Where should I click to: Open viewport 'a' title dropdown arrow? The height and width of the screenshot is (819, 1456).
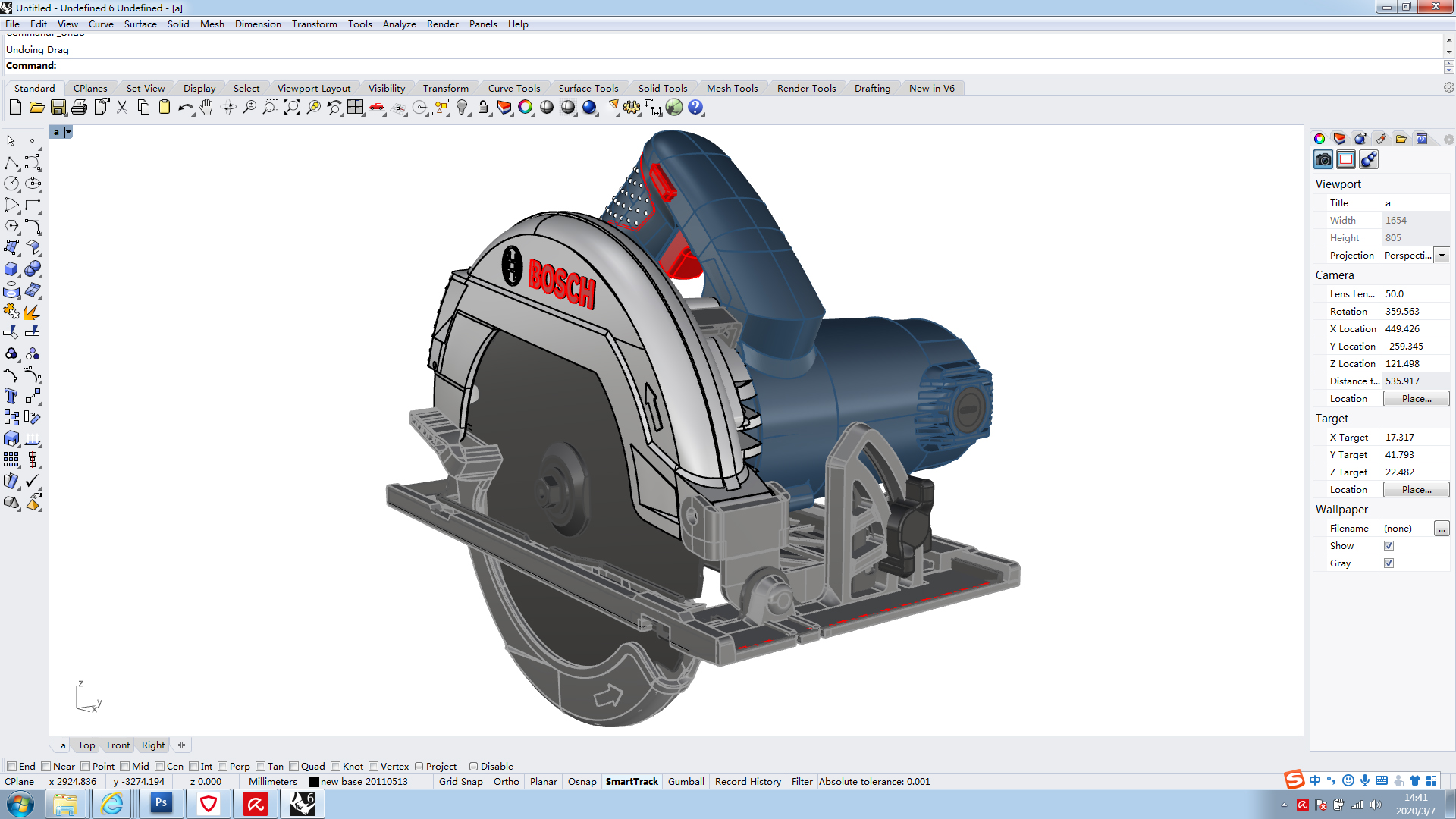click(68, 132)
